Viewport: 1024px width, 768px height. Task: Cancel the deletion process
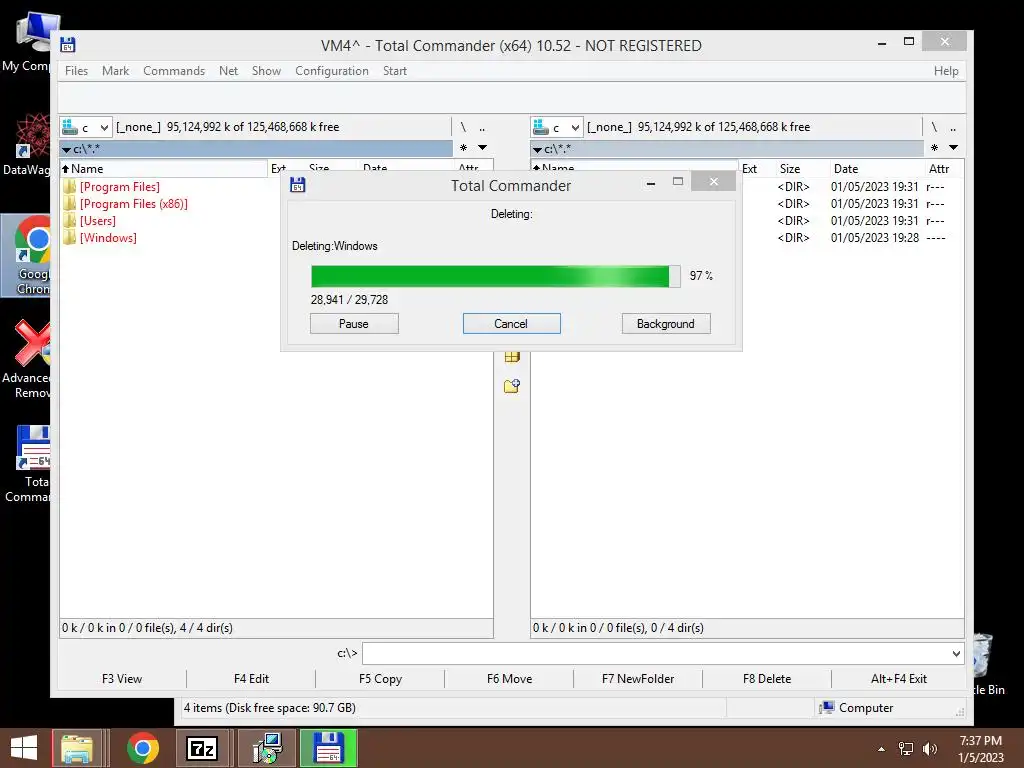[511, 324]
